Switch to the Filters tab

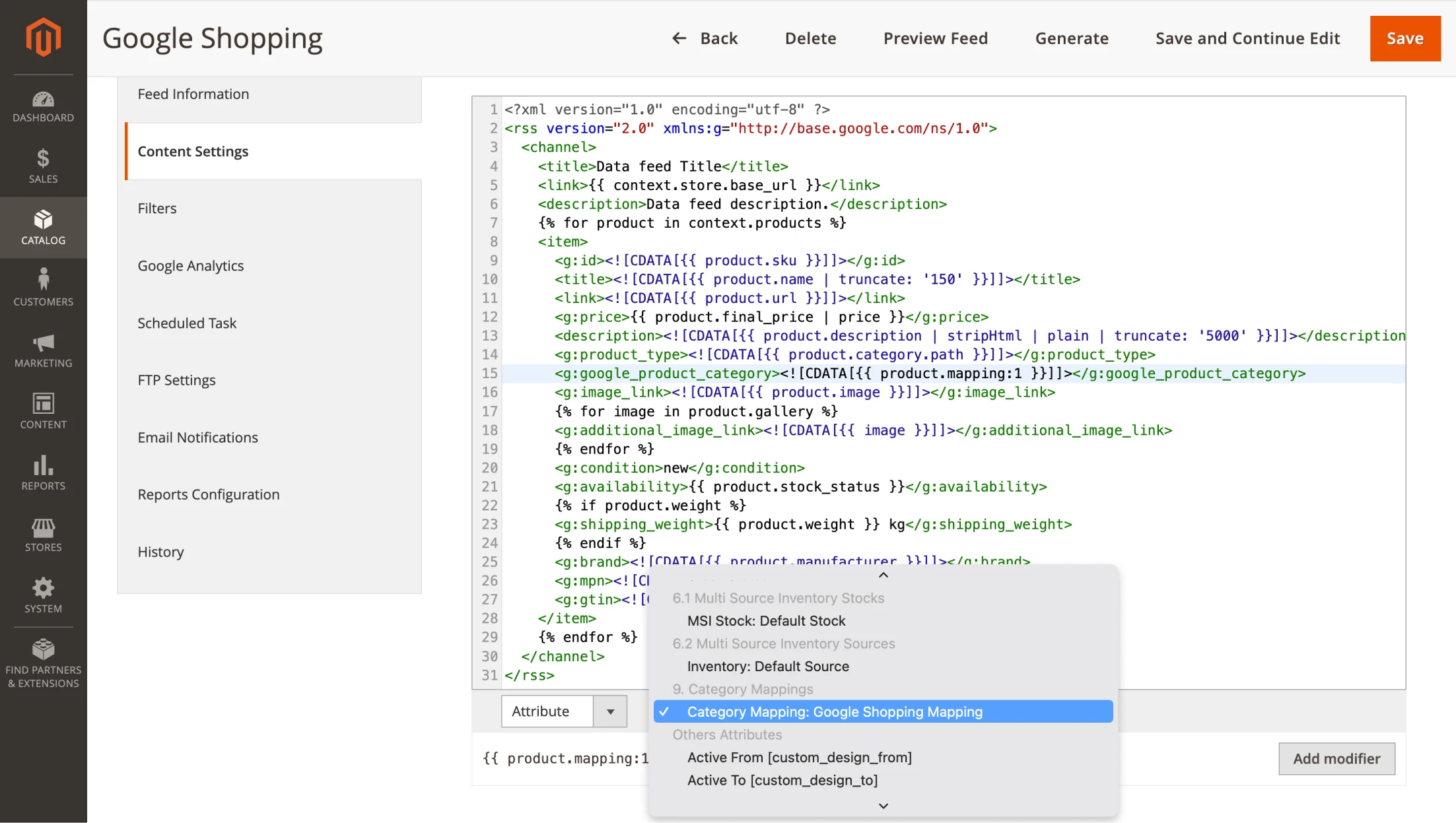tap(157, 209)
